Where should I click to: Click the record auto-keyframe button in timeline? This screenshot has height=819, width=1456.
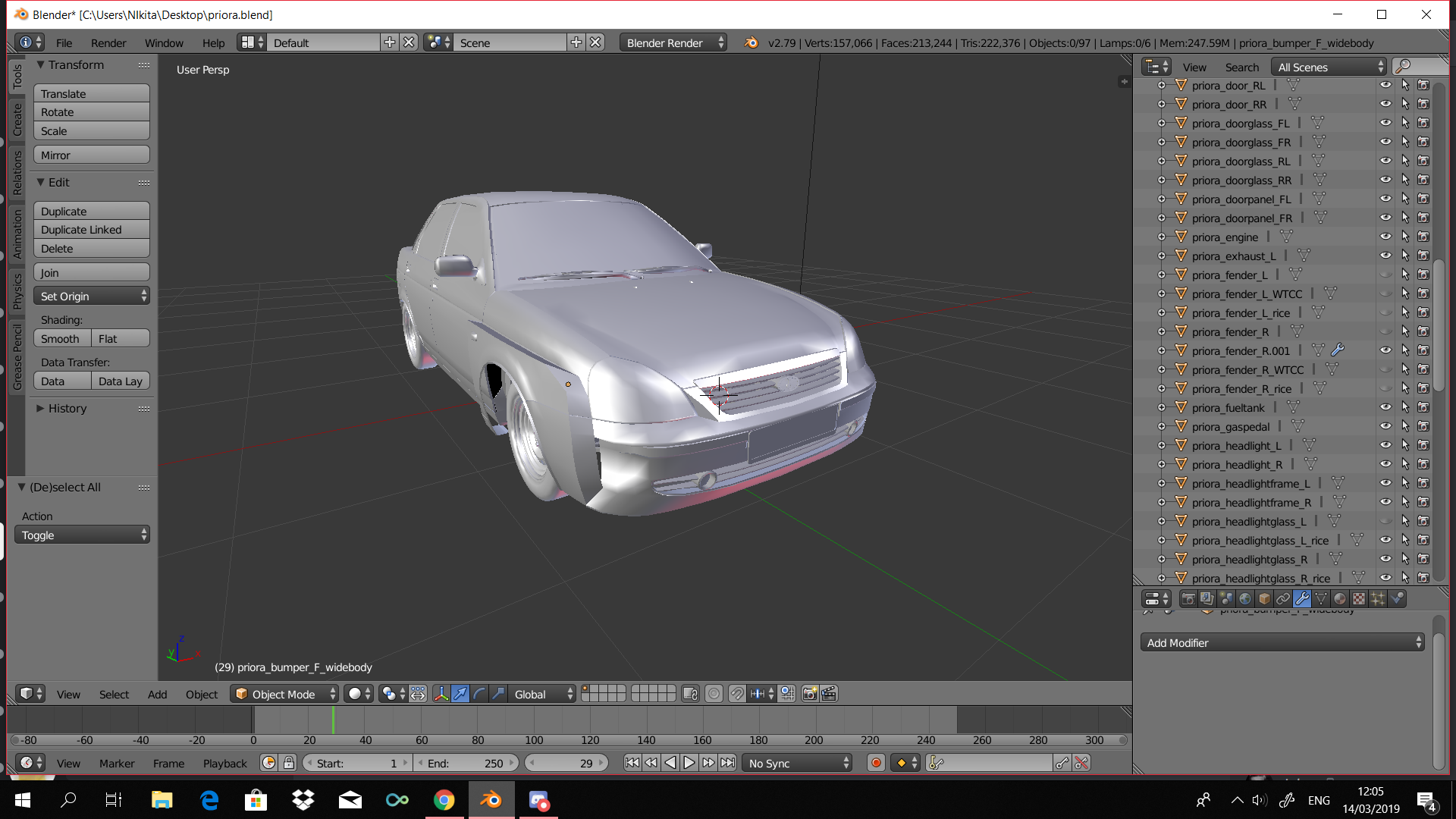(x=876, y=763)
